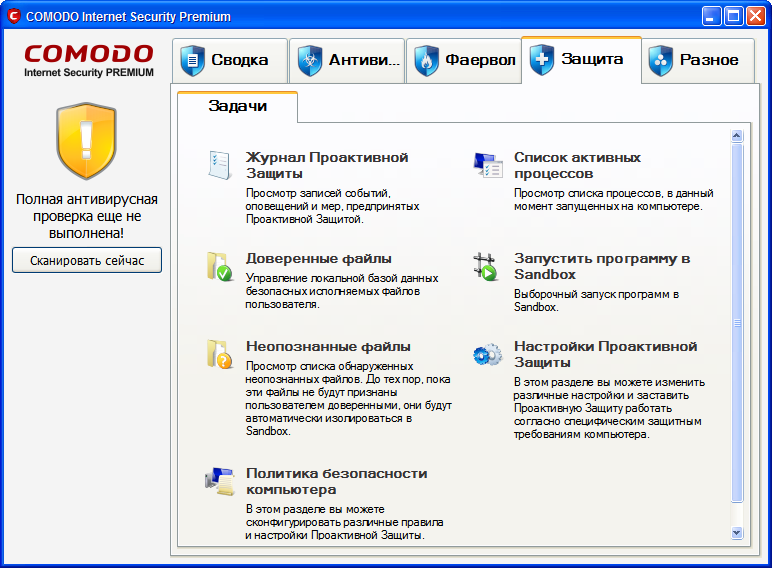
Task: Open Список активных процессов link
Action: click(577, 165)
